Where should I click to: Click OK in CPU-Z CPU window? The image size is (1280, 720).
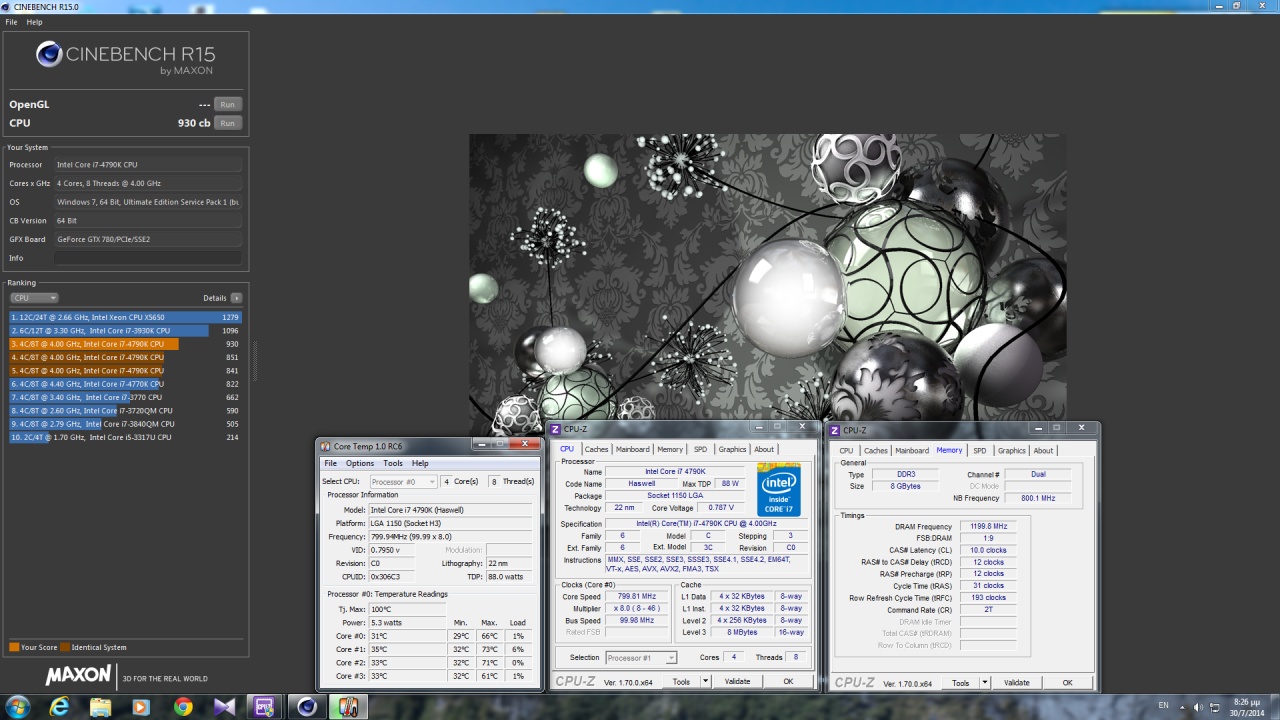click(788, 681)
